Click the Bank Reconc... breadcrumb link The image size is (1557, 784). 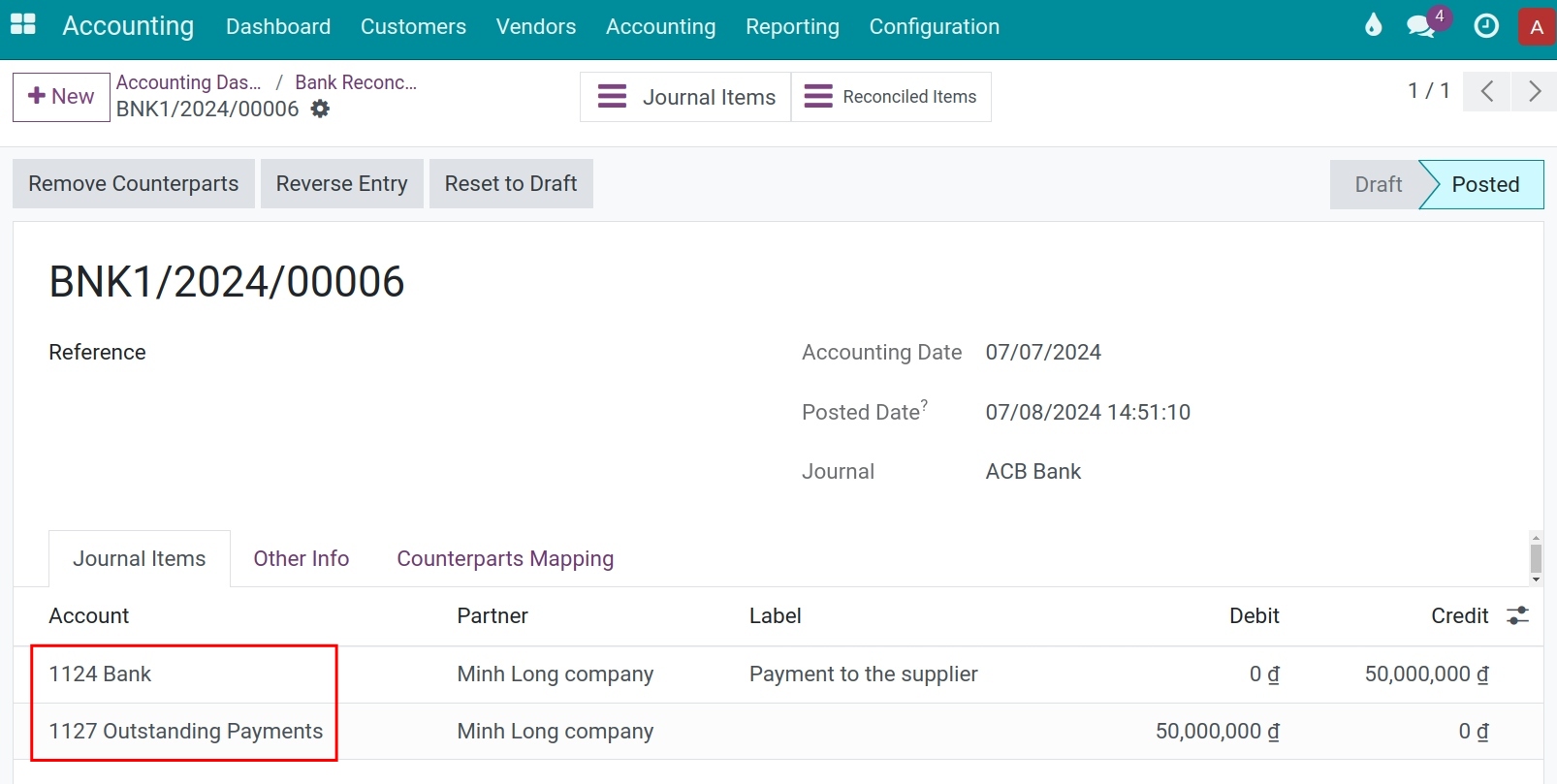(356, 82)
